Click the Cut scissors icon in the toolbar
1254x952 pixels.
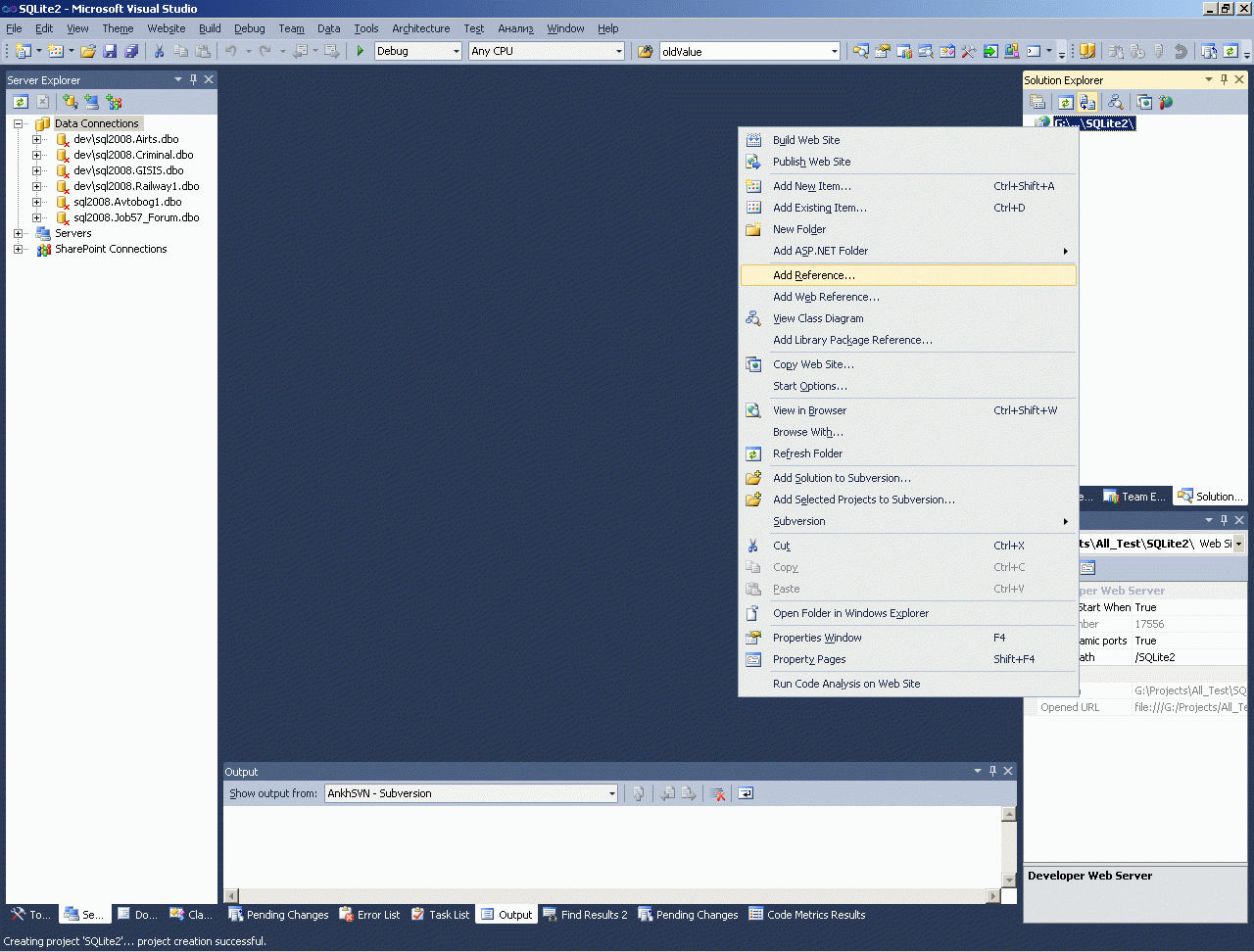(x=159, y=51)
